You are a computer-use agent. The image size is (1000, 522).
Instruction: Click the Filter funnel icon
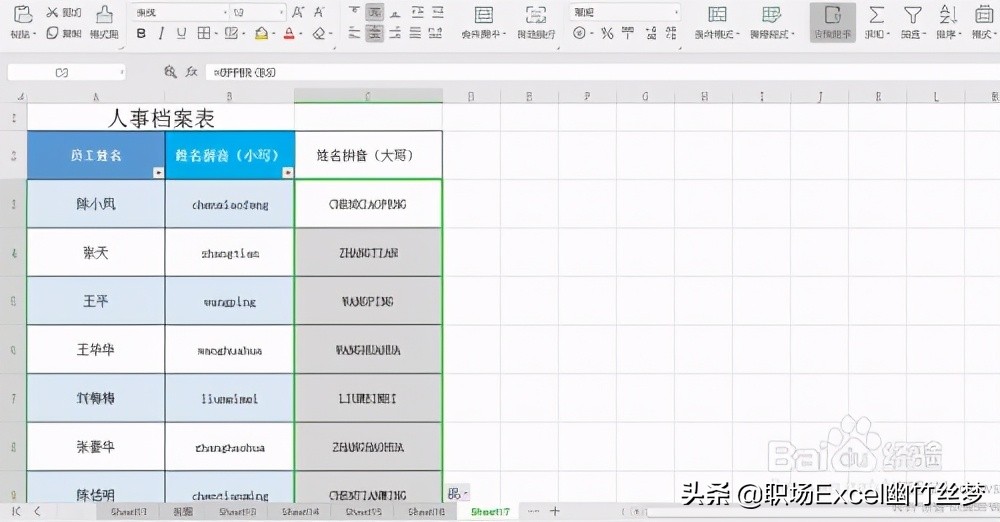[x=913, y=15]
